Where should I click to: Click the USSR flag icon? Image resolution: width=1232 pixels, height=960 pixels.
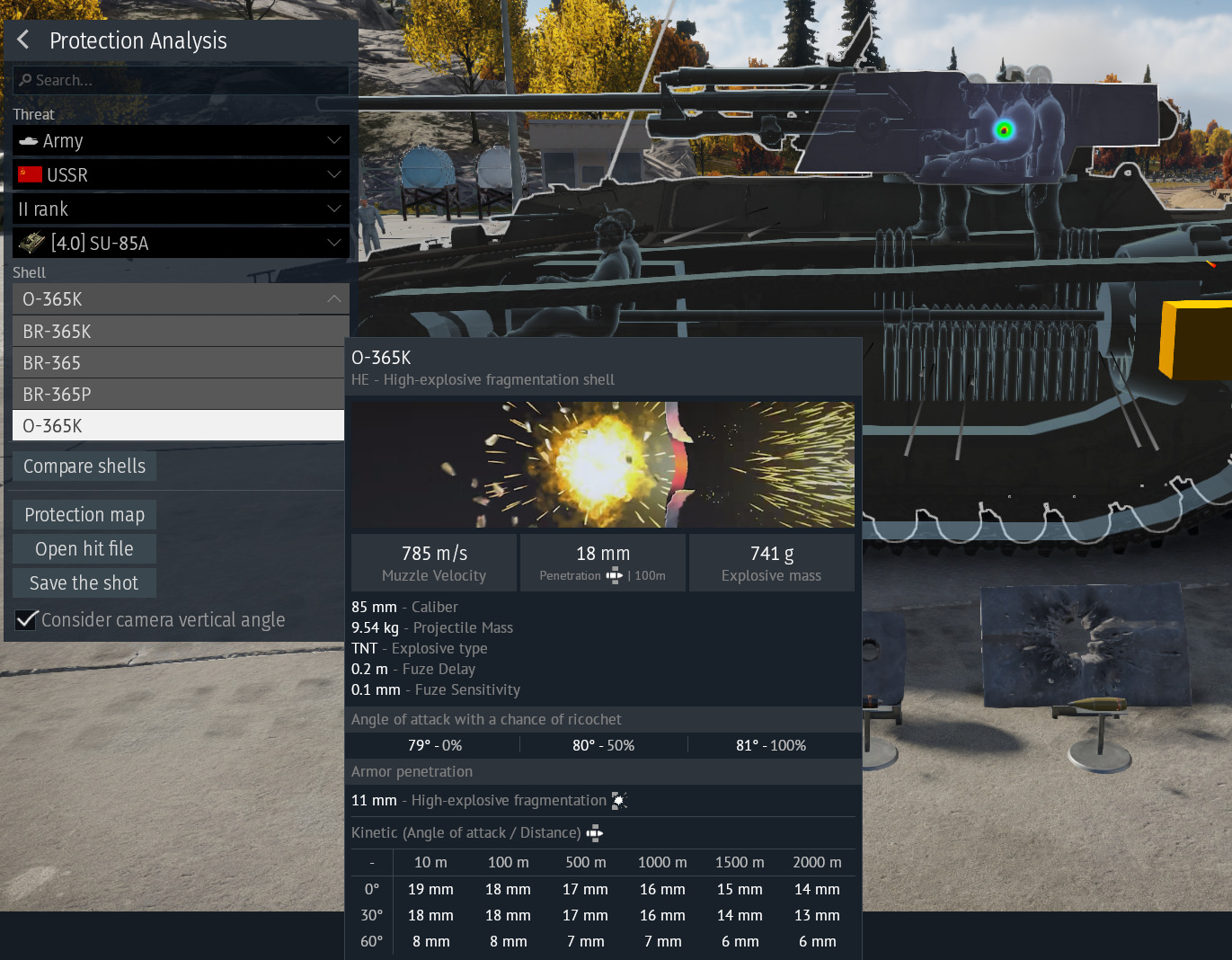coord(31,174)
